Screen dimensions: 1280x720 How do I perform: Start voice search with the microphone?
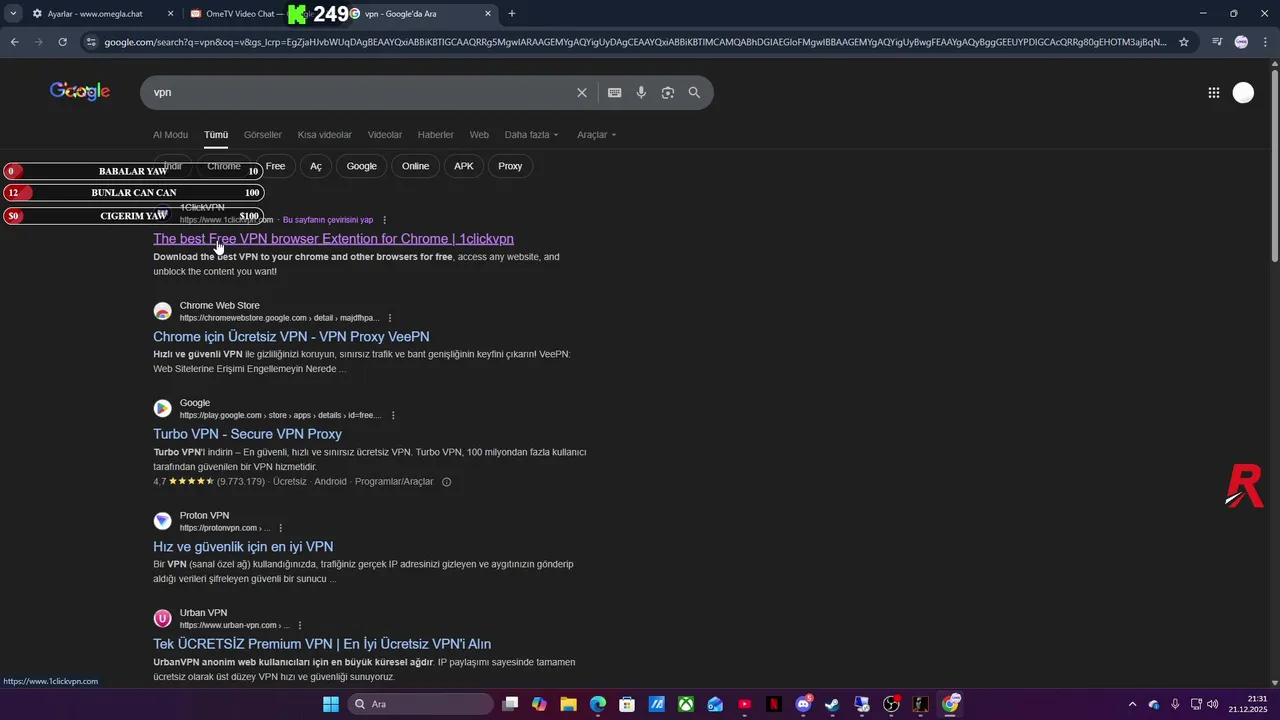click(642, 93)
